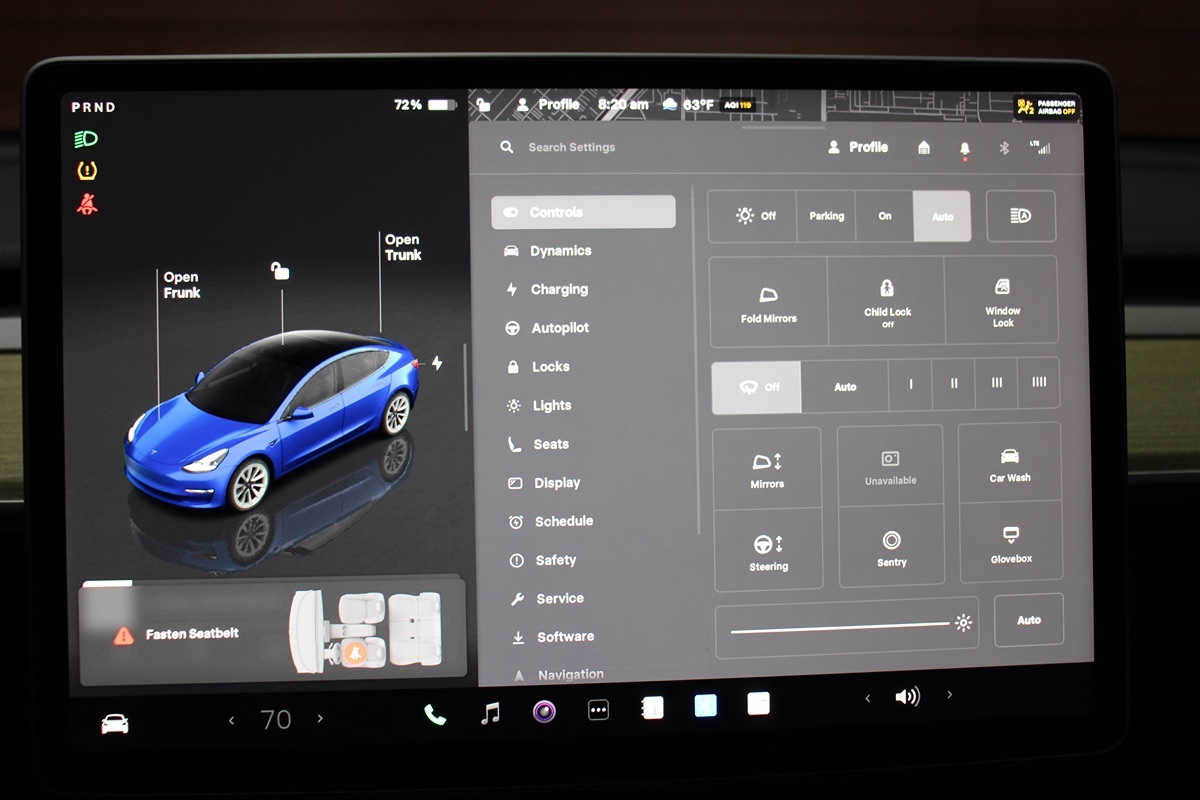Open the Autopilot settings menu

point(559,328)
